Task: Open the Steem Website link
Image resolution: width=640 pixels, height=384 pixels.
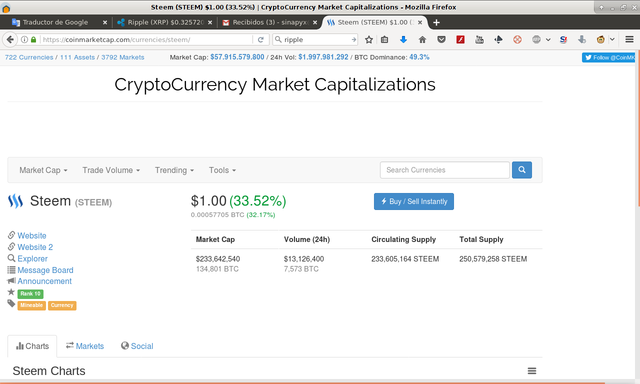Action: point(32,235)
